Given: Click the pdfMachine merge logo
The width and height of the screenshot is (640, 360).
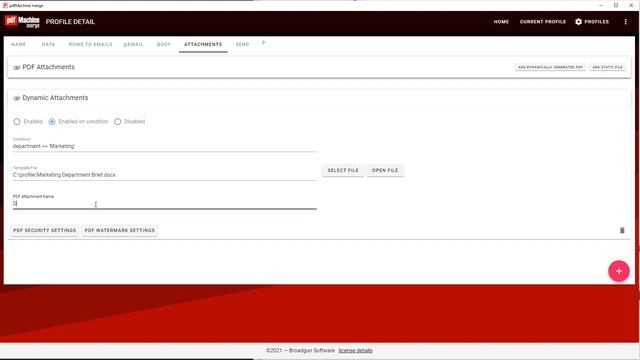Looking at the screenshot, I should click(22, 22).
